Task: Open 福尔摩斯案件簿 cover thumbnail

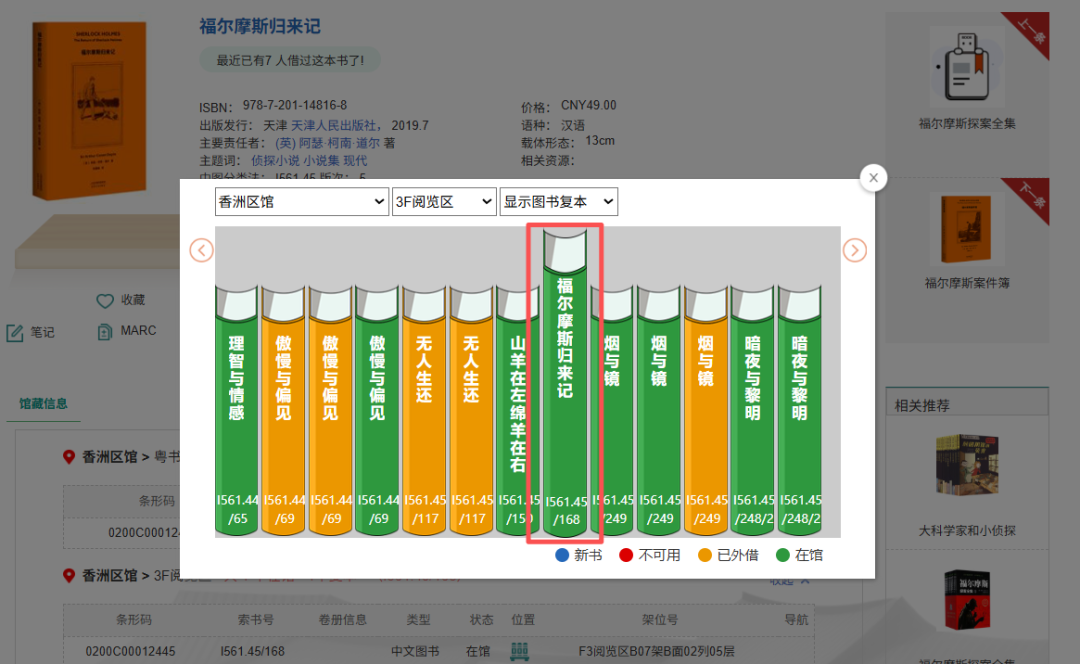Action: coord(966,229)
